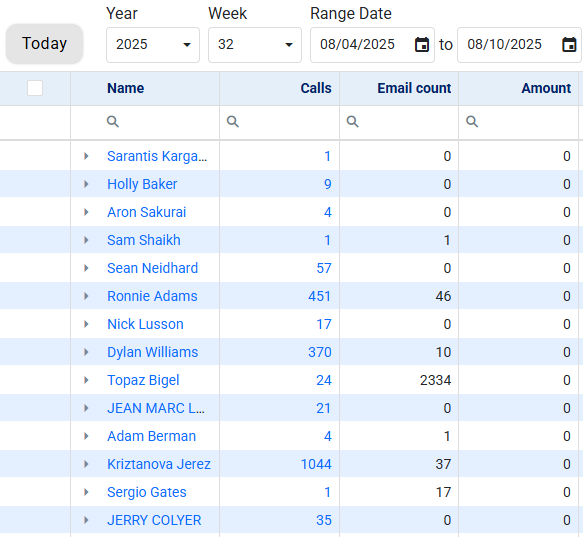The width and height of the screenshot is (583, 537).
Task: Expand the Sergio Gates row
Action: [86, 492]
